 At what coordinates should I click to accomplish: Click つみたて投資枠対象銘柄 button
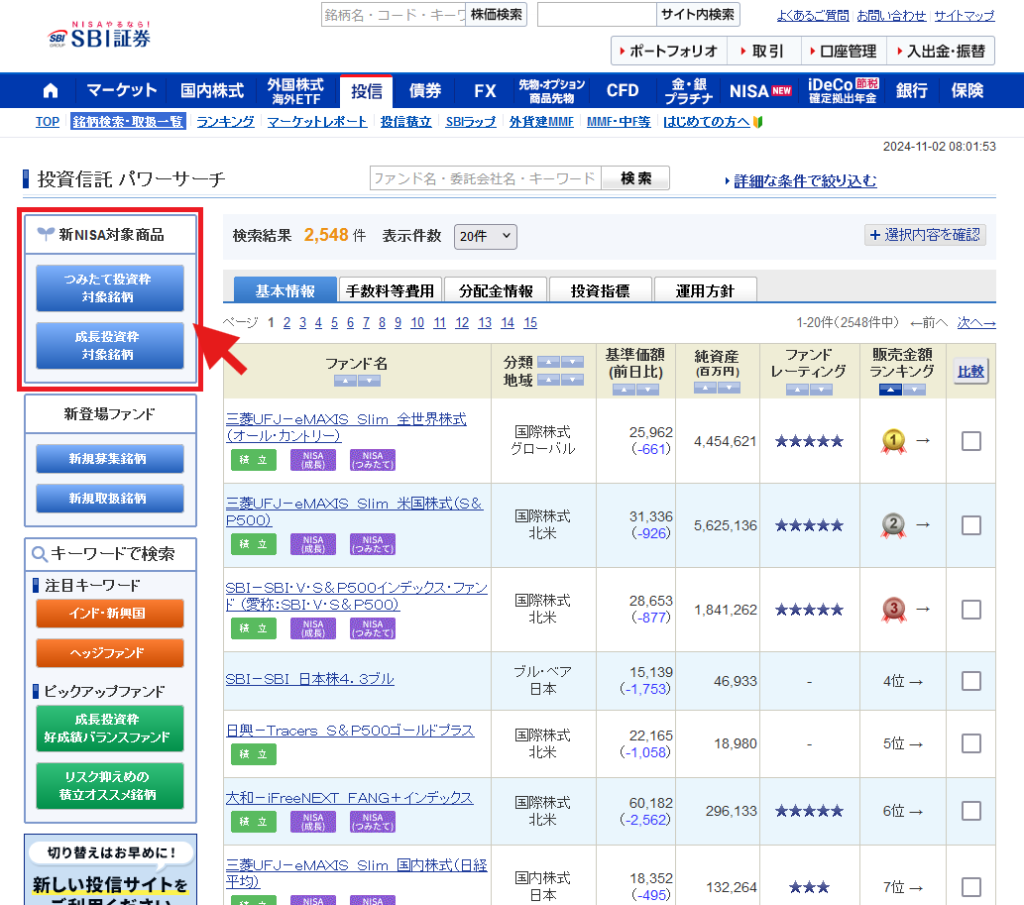pyautogui.click(x=110, y=288)
